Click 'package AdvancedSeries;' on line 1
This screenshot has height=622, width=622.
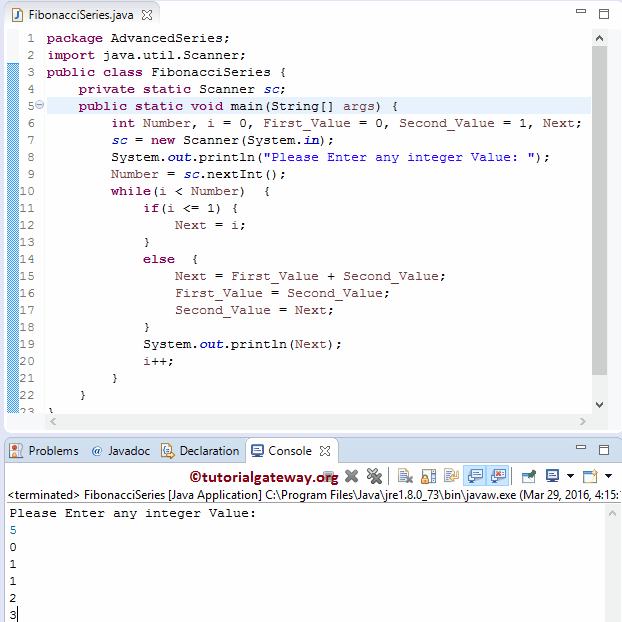click(x=138, y=38)
